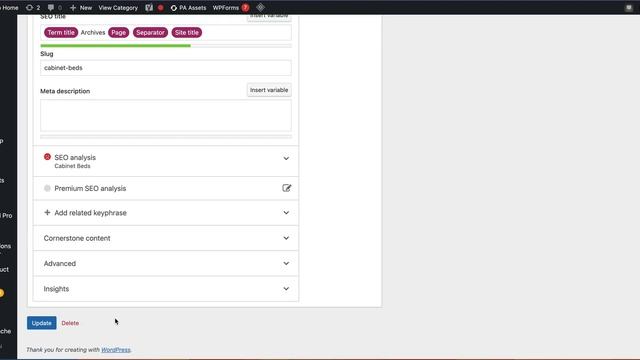
Task: Select the Page variable tag
Action: pyautogui.click(x=118, y=32)
